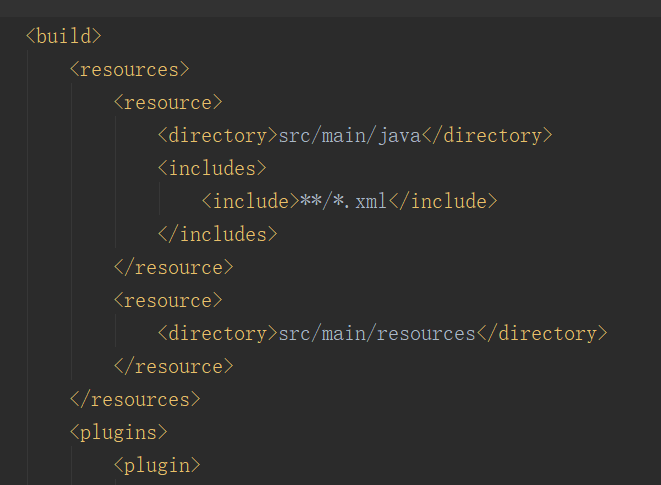
Task: Click the closing </directory> tag after src/main/resources
Action: tap(542, 334)
